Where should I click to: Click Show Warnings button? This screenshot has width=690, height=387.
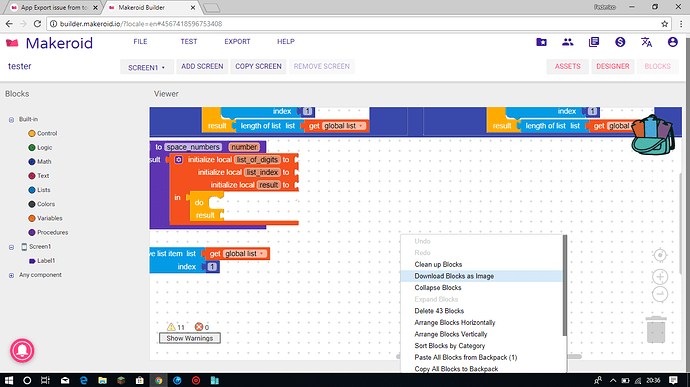tap(190, 338)
